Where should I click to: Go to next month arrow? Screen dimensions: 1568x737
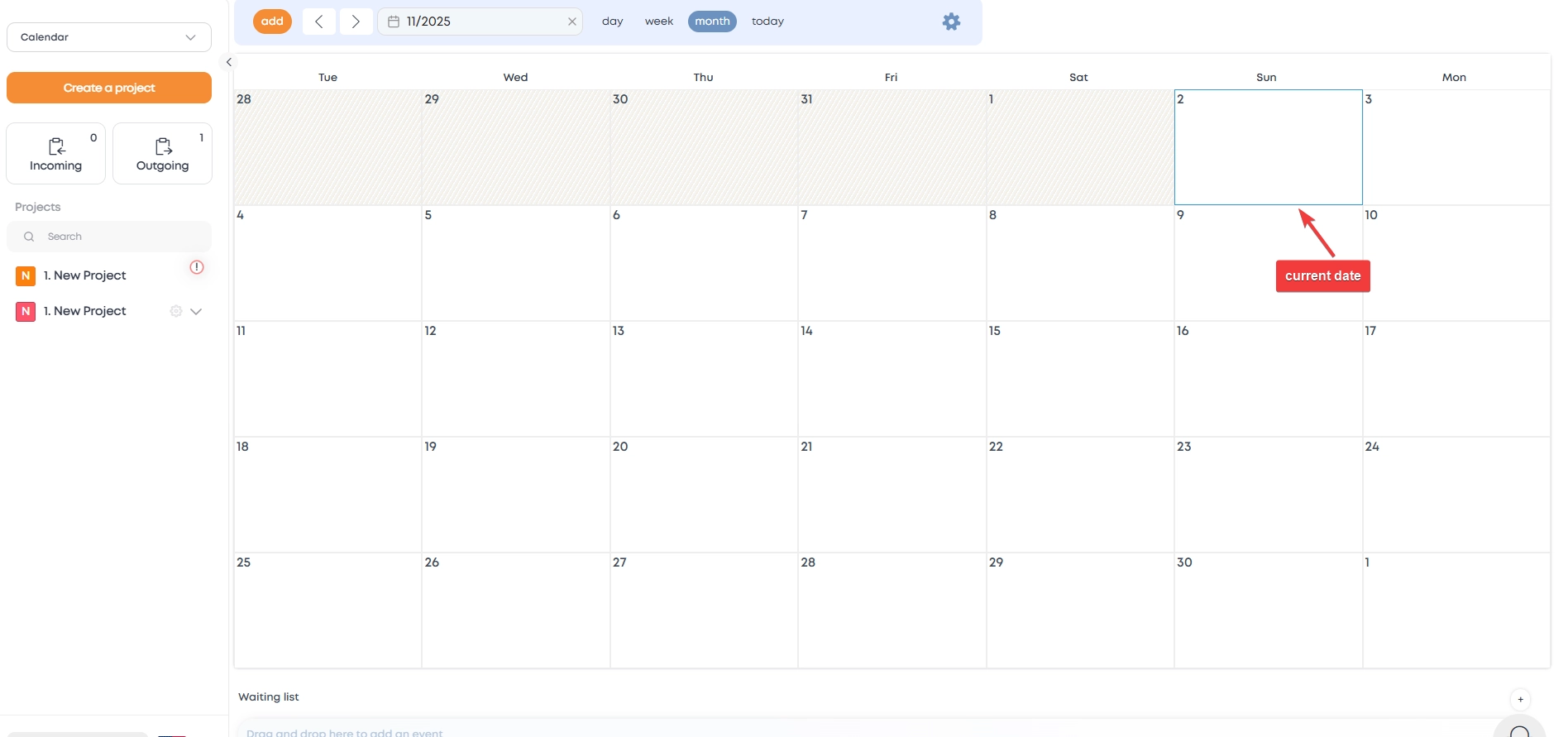tap(356, 22)
